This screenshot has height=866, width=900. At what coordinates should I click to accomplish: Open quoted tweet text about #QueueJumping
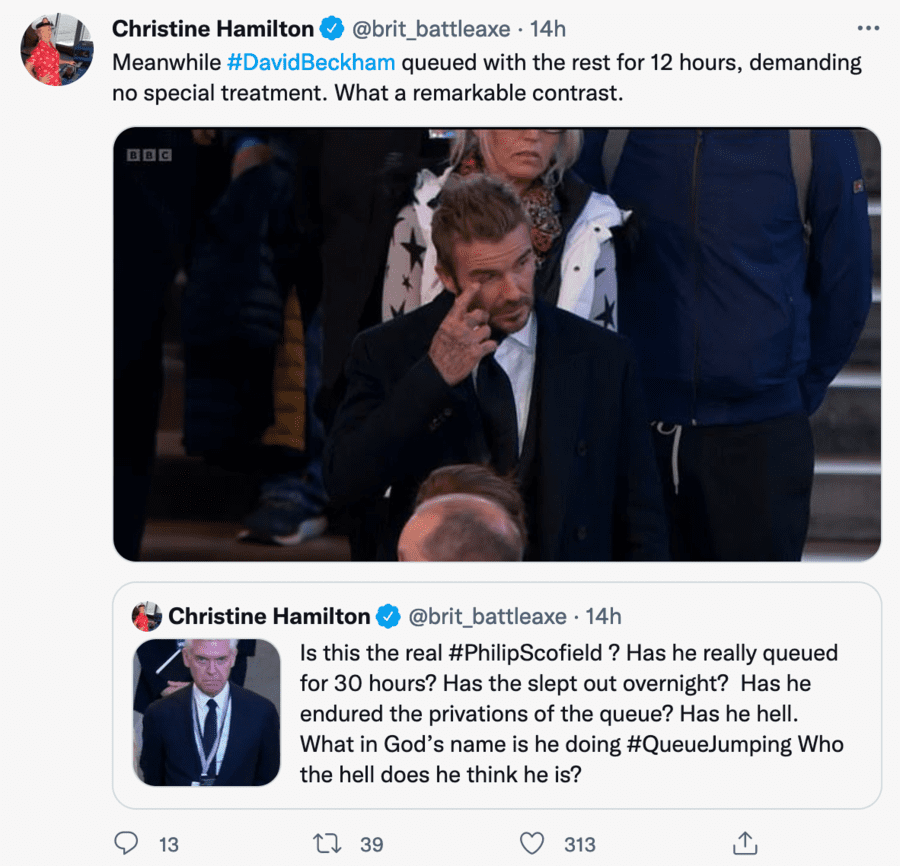coord(570,713)
